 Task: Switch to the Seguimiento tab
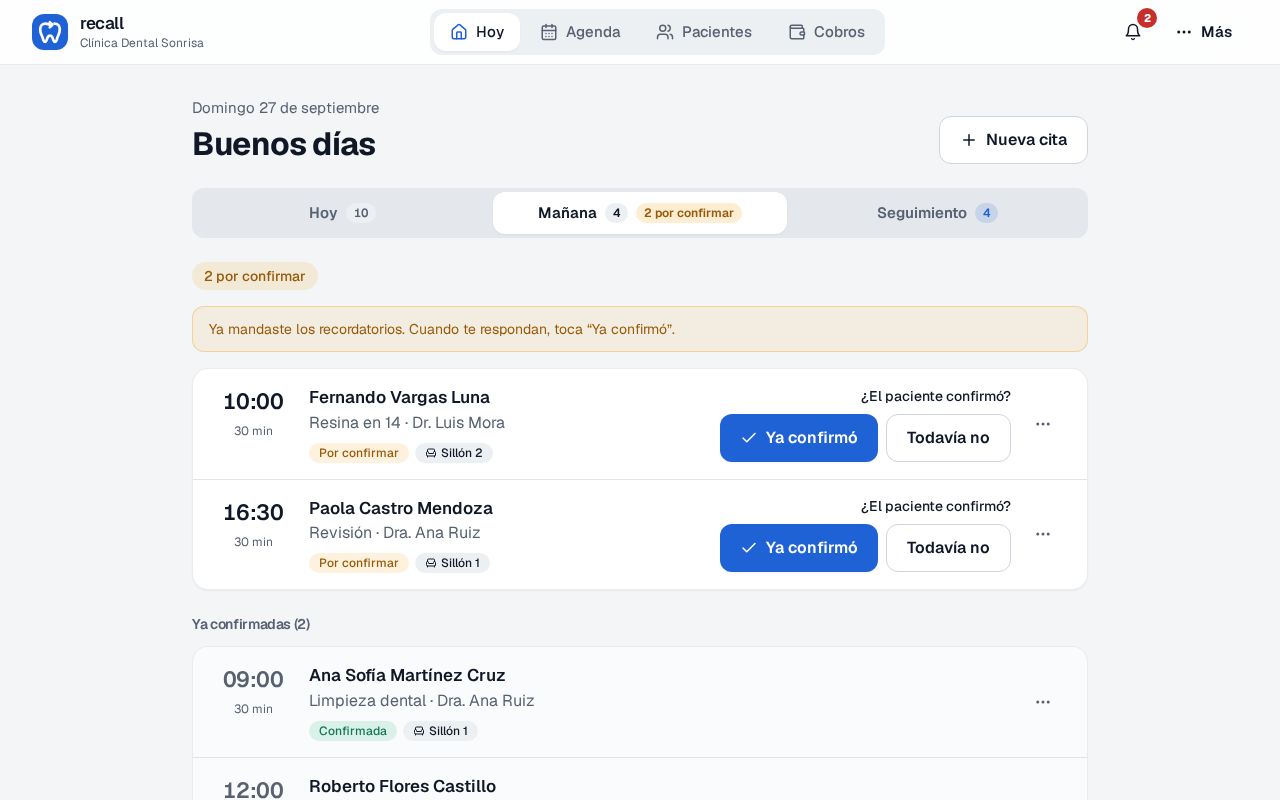pos(937,213)
